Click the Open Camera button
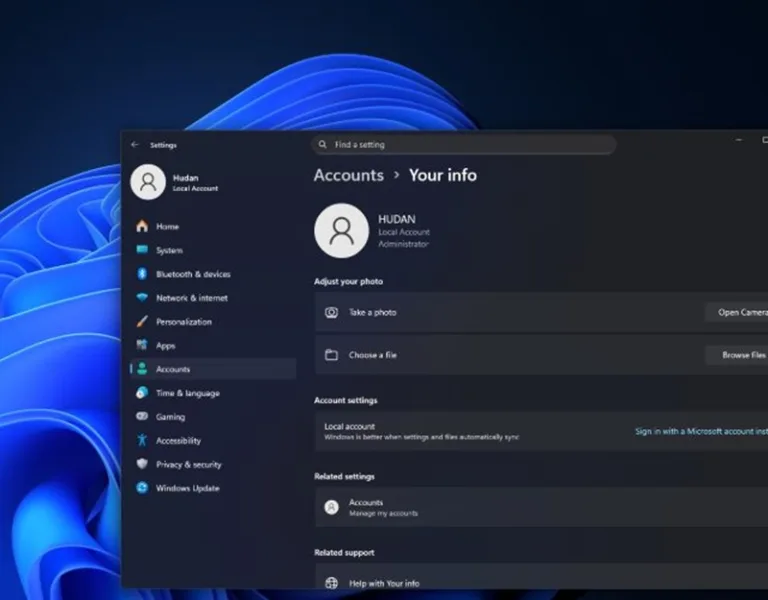The height and width of the screenshot is (600, 768). point(738,313)
